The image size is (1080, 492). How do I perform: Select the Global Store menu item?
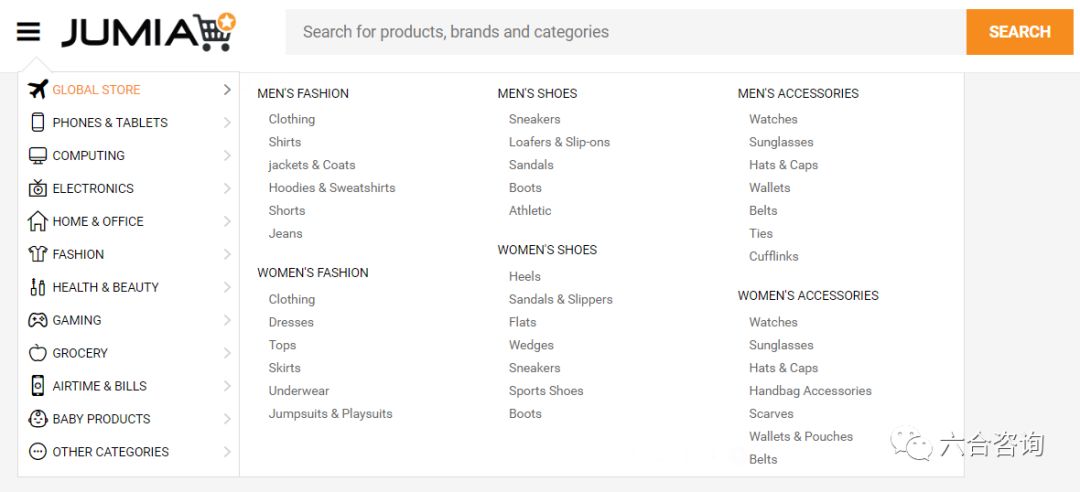point(96,89)
